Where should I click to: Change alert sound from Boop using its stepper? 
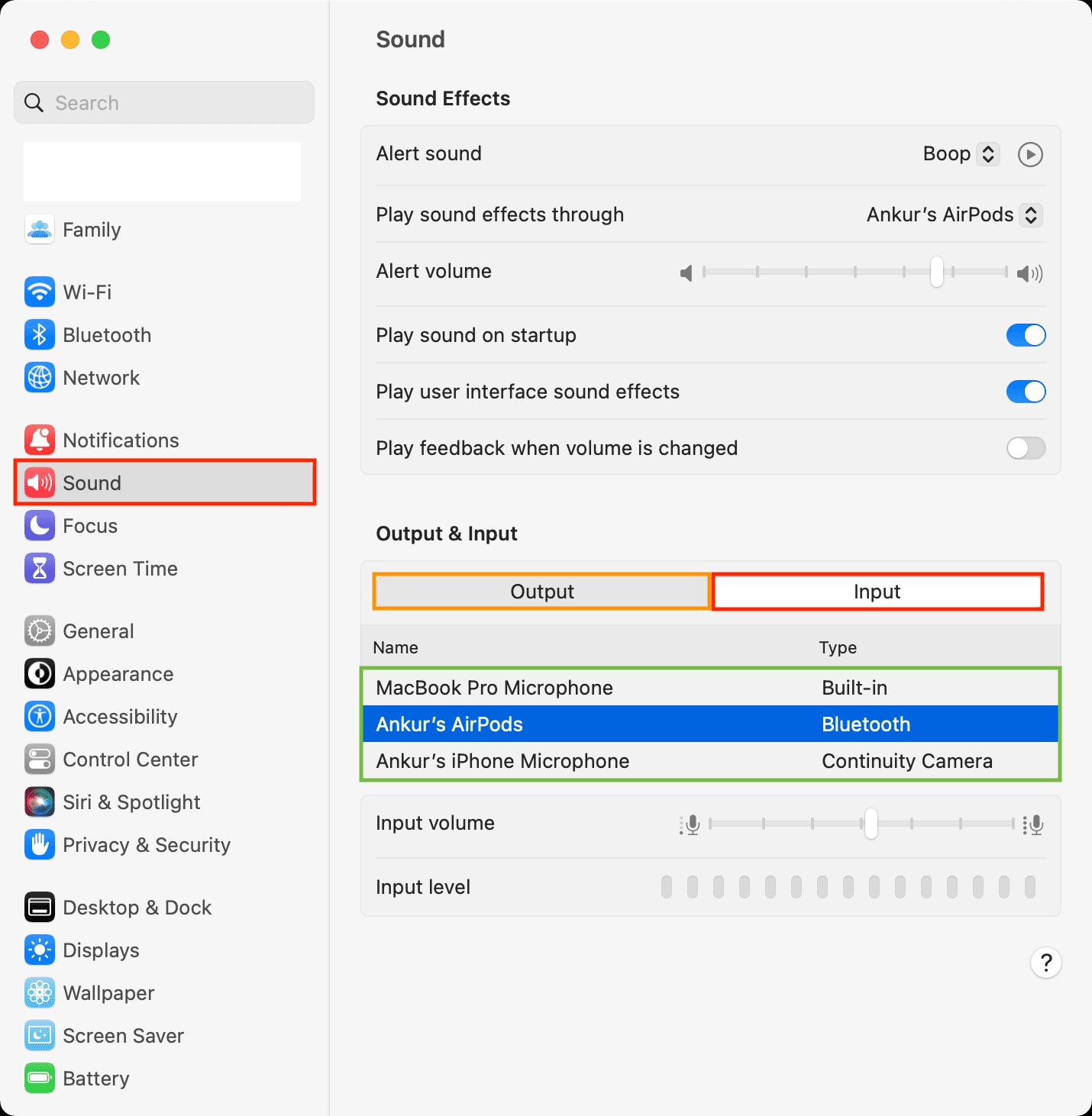pyautogui.click(x=988, y=153)
